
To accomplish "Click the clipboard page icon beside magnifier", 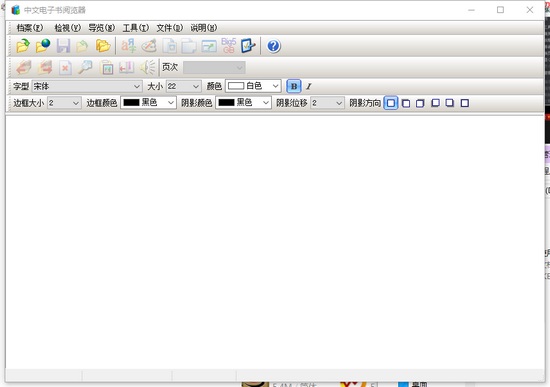I will point(107,67).
